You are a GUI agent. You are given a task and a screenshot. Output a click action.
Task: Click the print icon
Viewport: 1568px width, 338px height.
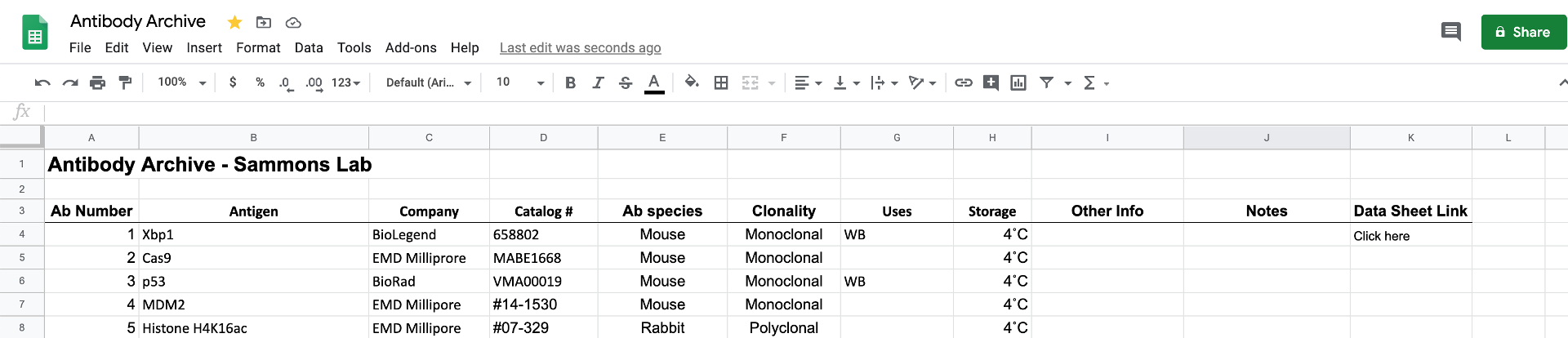[97, 82]
